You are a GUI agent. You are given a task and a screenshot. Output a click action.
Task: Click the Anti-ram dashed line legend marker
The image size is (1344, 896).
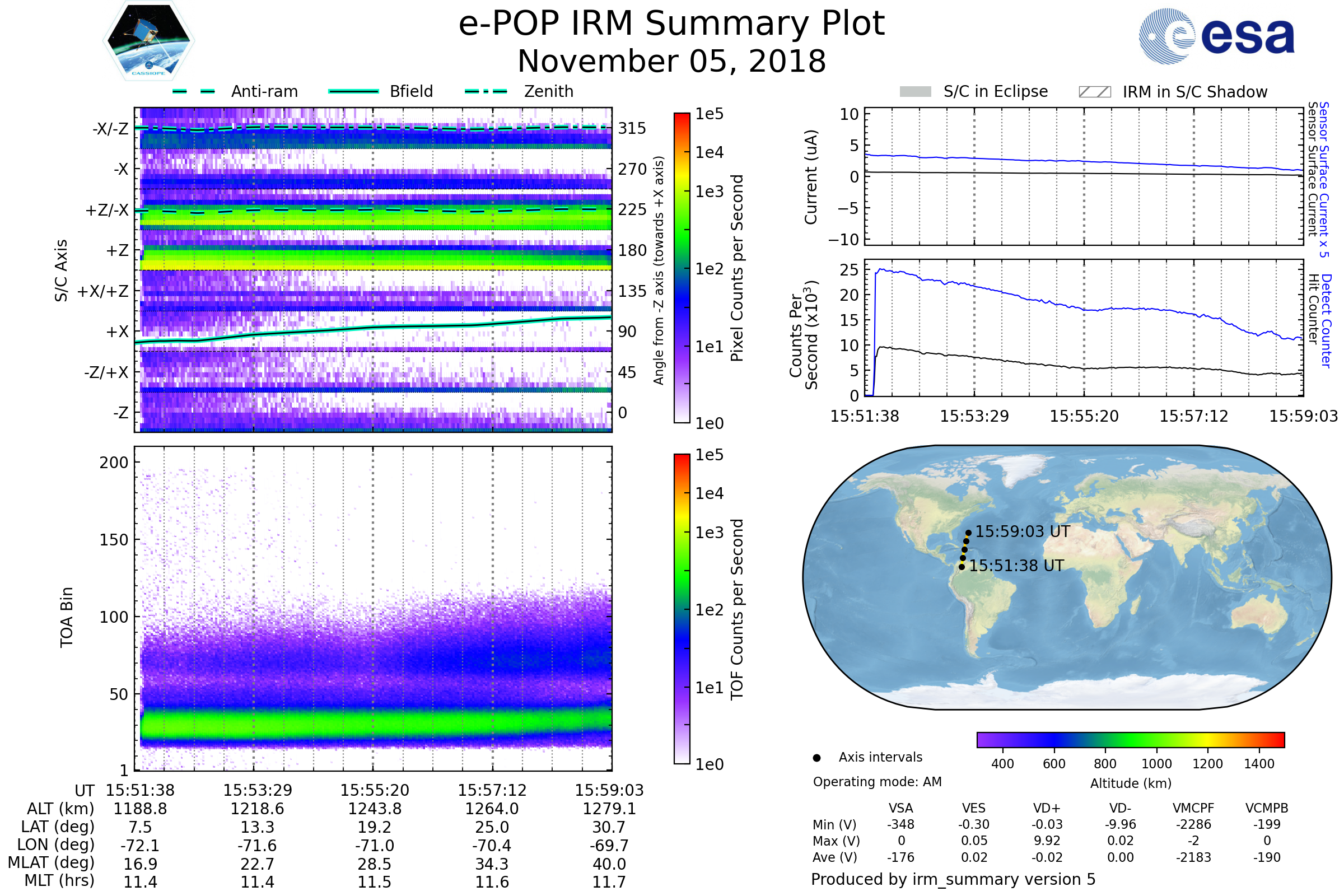point(194,91)
